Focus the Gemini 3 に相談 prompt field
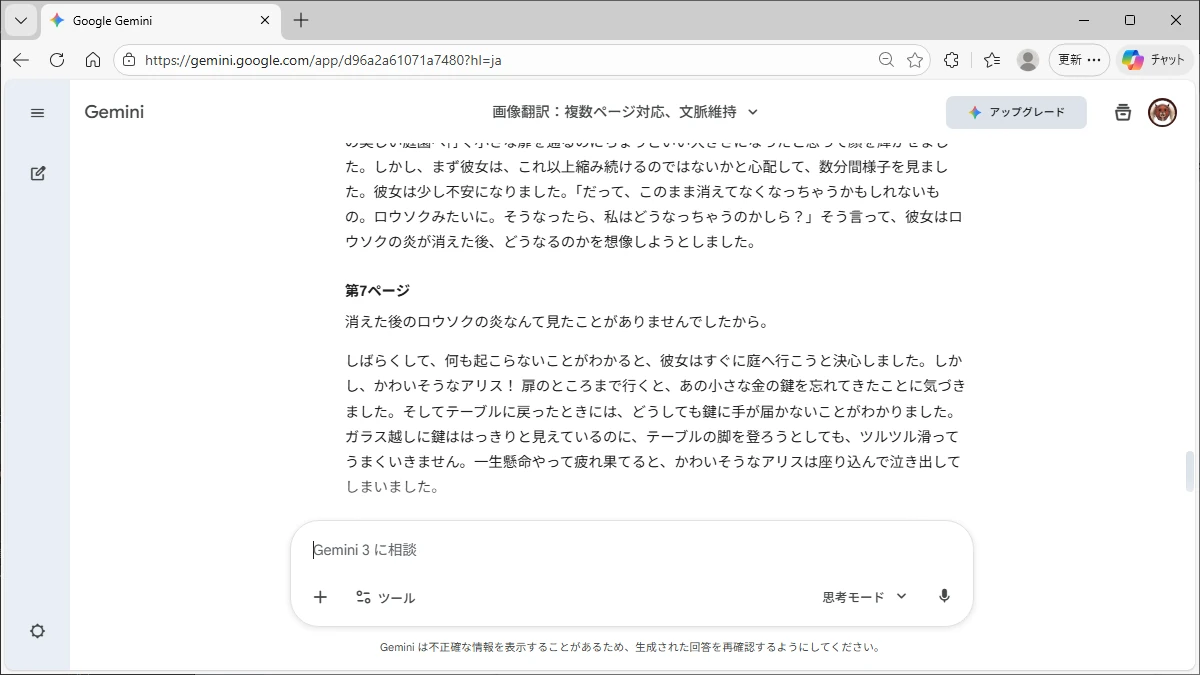Viewport: 1200px width, 675px height. coord(630,550)
